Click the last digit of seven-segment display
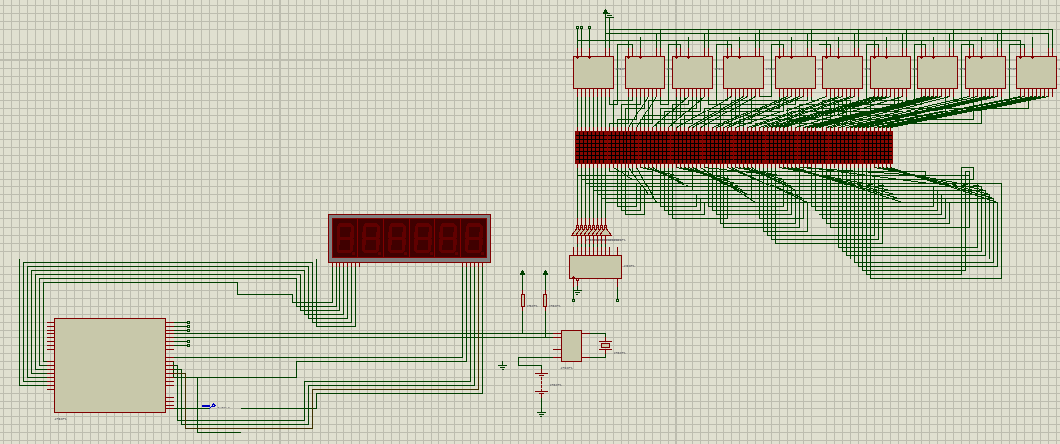 [x=473, y=238]
